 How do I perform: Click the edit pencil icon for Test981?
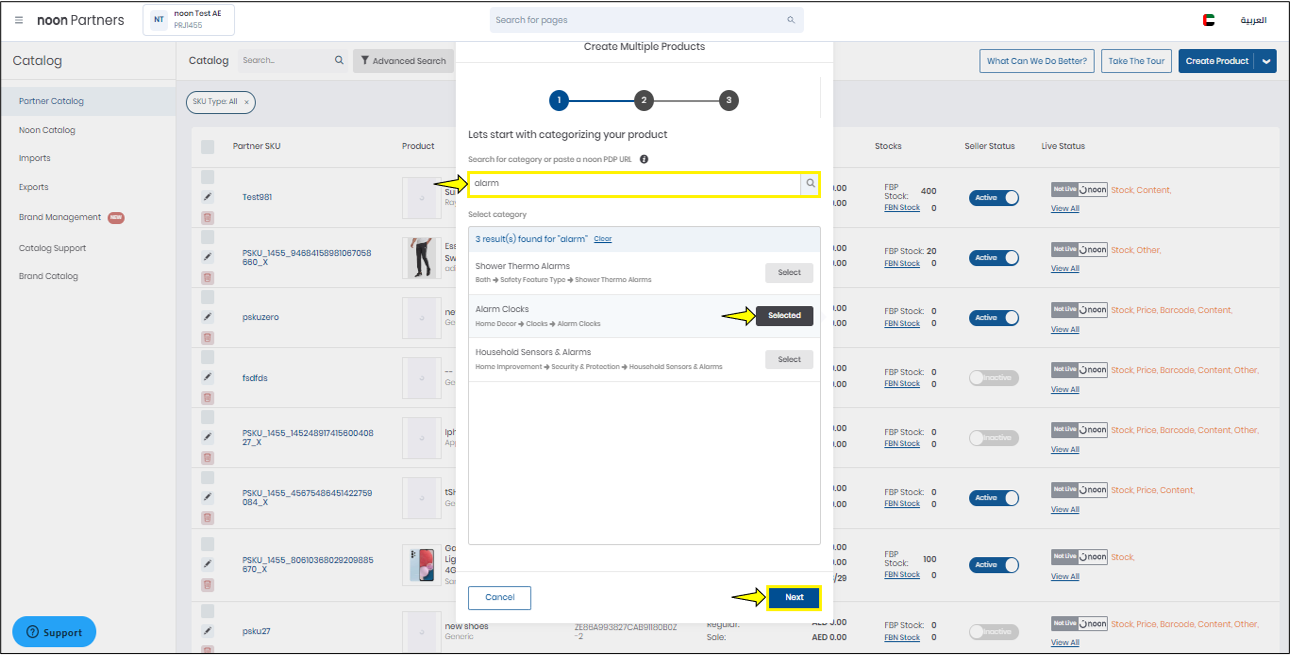click(208, 197)
